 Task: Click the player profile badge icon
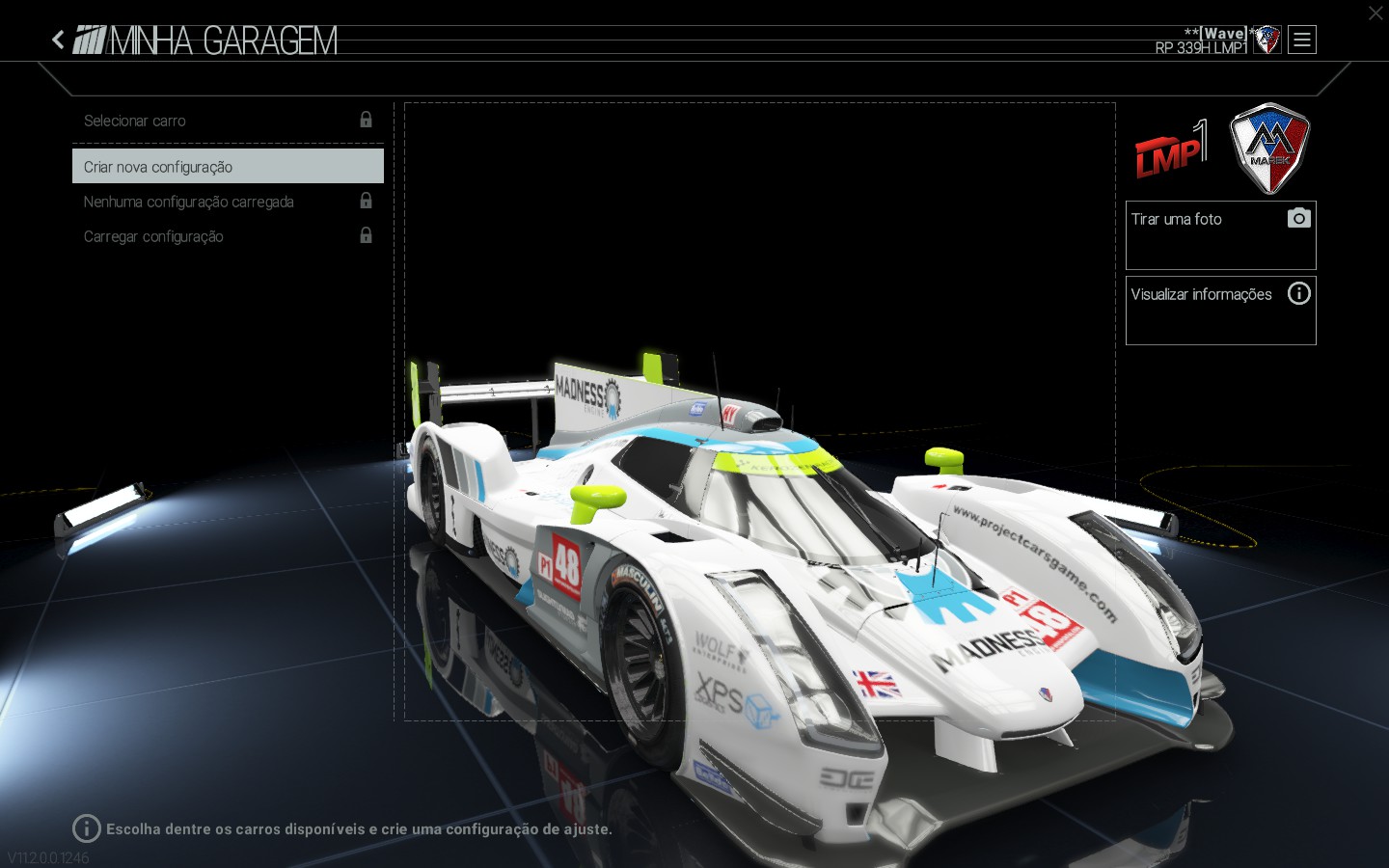pos(1266,40)
